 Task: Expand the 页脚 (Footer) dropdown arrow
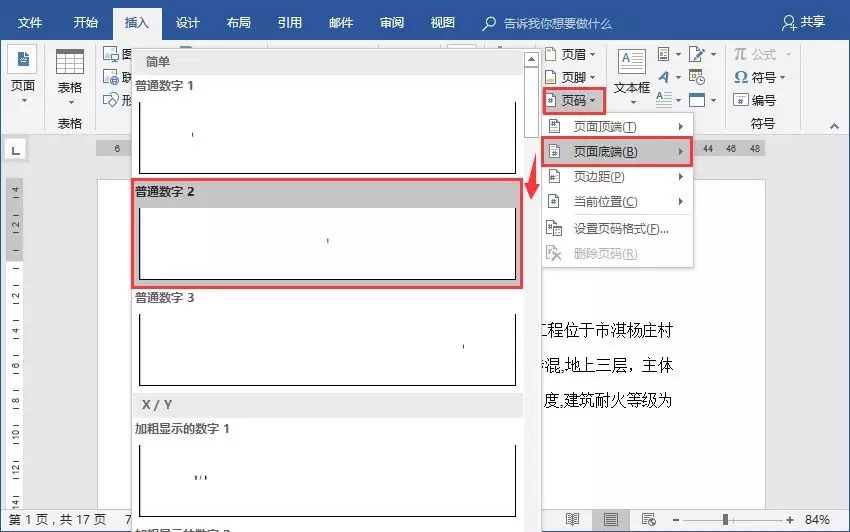pyautogui.click(x=593, y=78)
